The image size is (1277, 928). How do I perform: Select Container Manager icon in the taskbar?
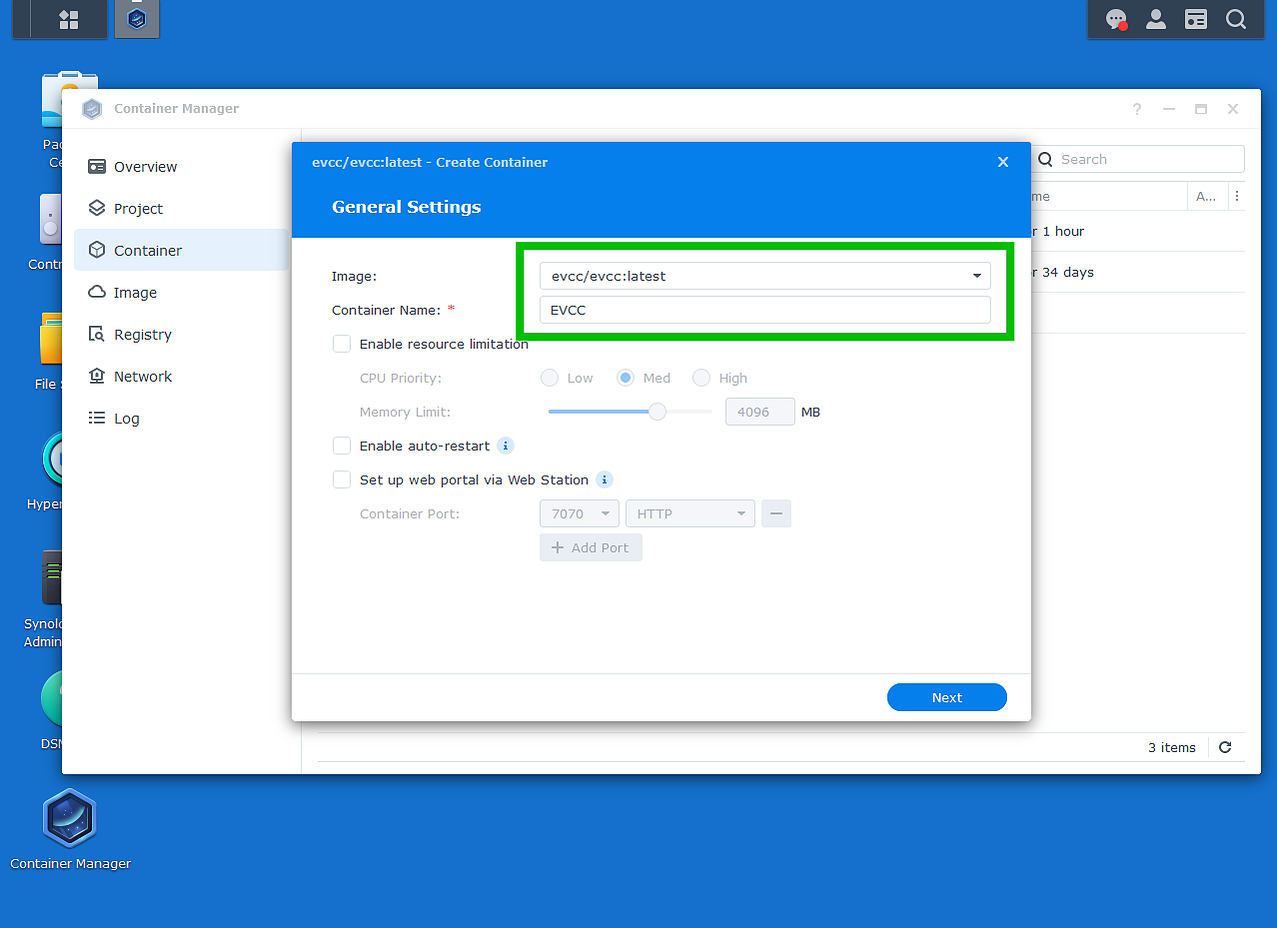[x=137, y=19]
